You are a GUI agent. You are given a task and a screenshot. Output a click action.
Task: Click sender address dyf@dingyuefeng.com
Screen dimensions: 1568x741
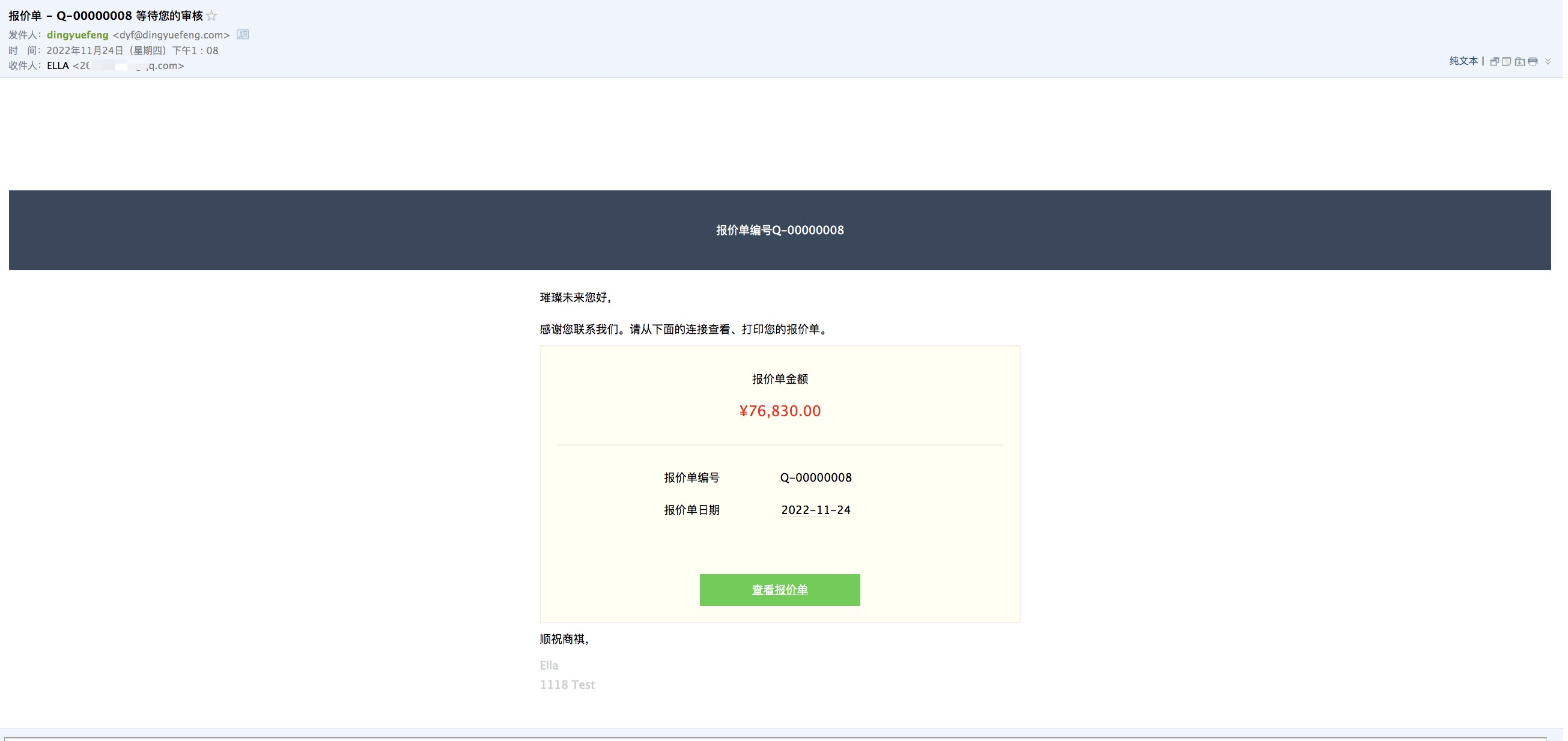pyautogui.click(x=171, y=35)
